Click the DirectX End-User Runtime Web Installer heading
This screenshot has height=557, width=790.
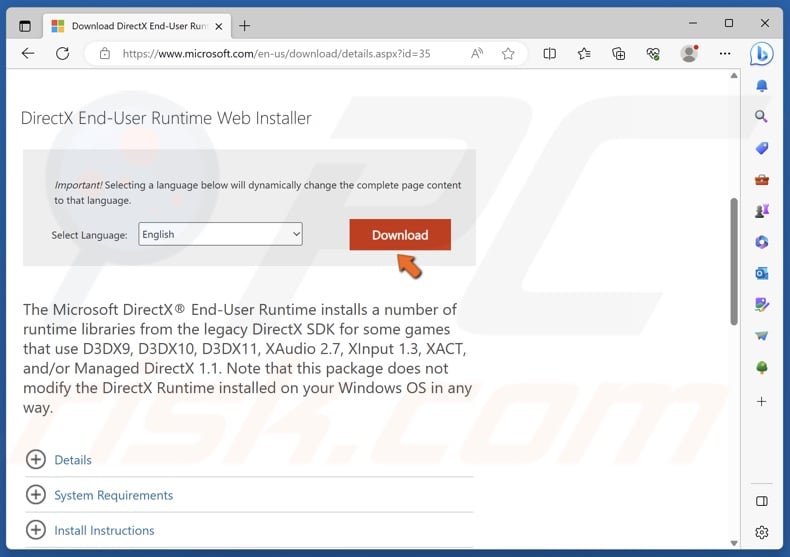(166, 118)
